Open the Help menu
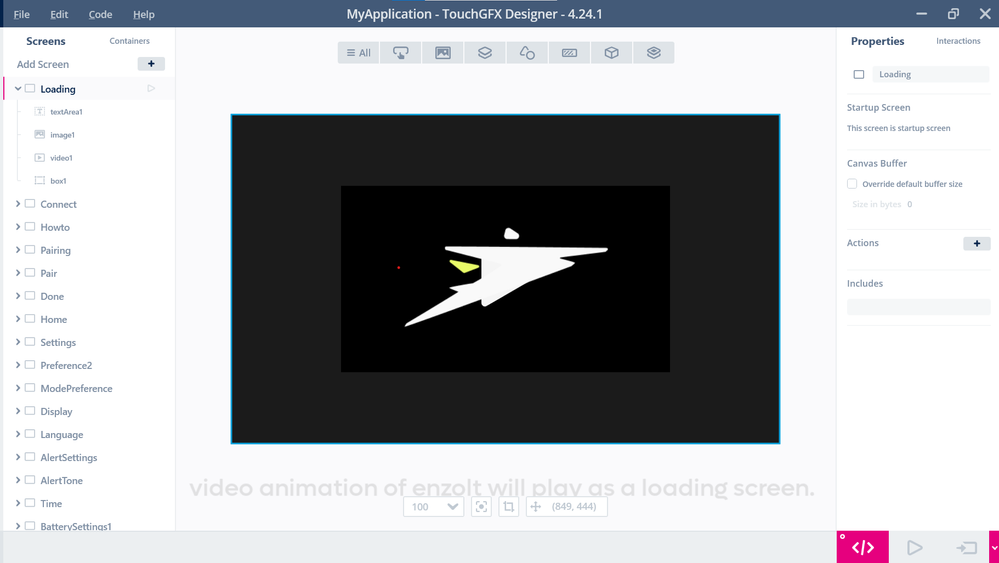999x563 pixels. (x=143, y=14)
